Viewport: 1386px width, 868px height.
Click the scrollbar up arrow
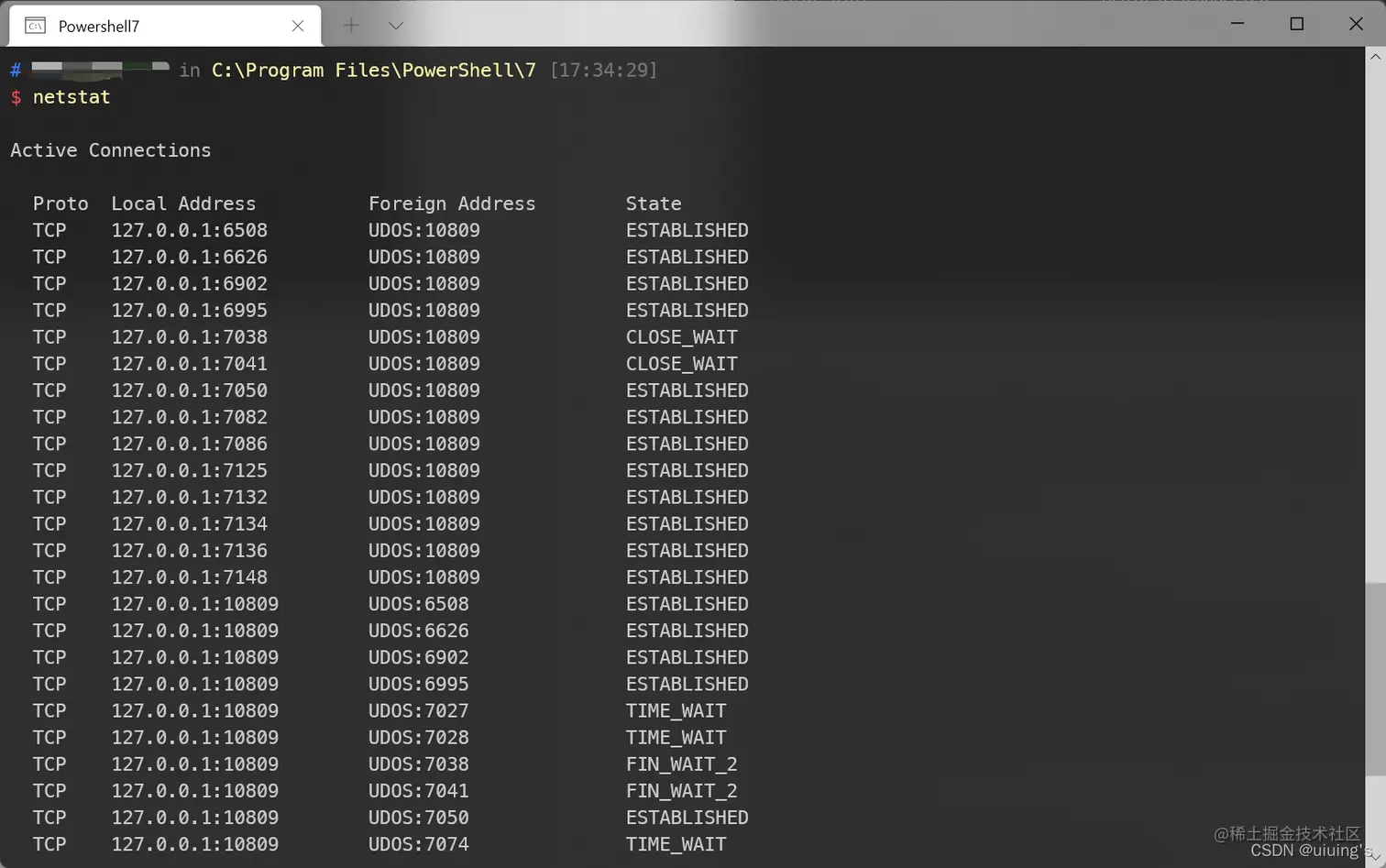point(1375,57)
